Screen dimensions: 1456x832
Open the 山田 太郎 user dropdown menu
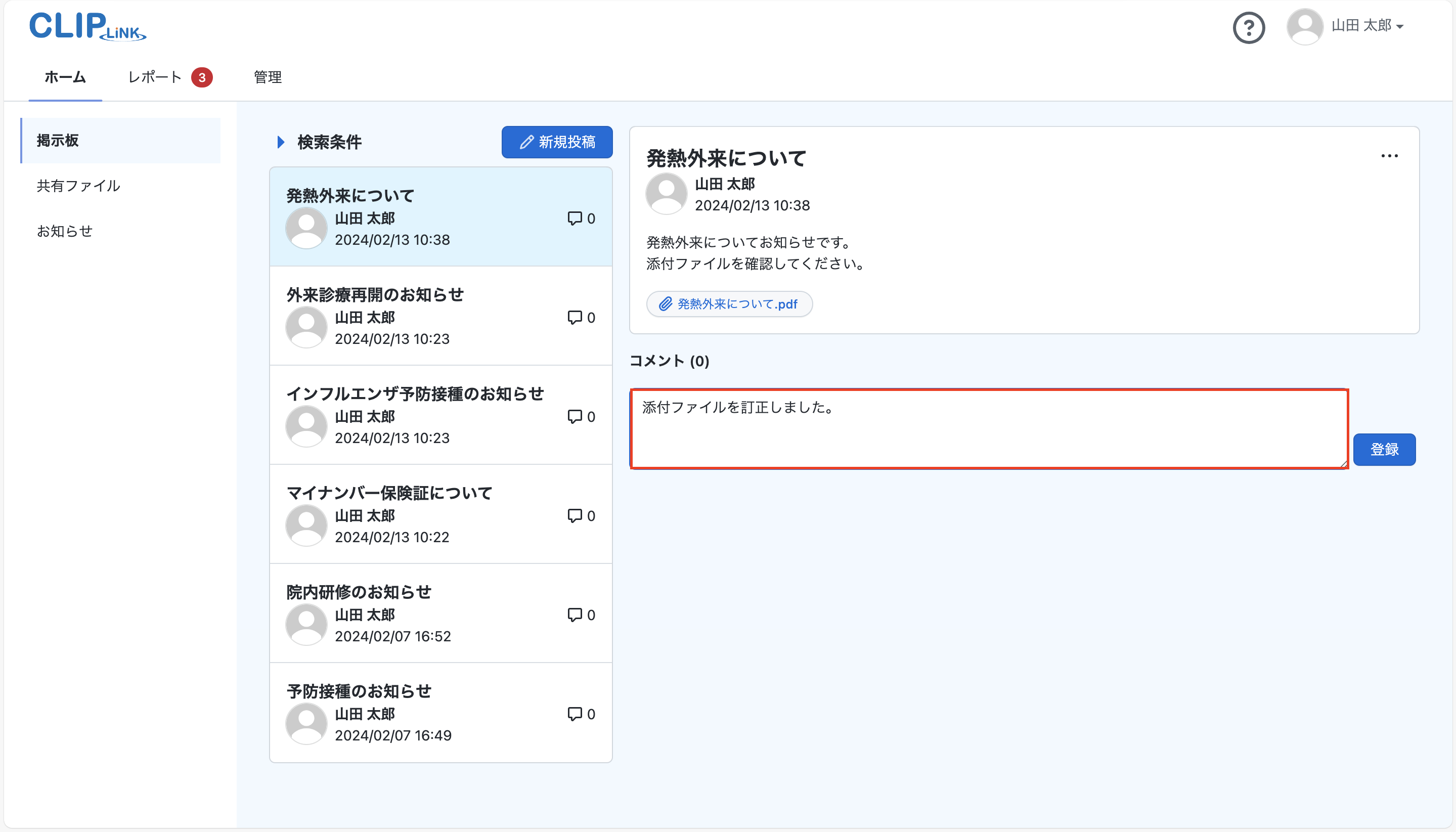tap(1367, 26)
